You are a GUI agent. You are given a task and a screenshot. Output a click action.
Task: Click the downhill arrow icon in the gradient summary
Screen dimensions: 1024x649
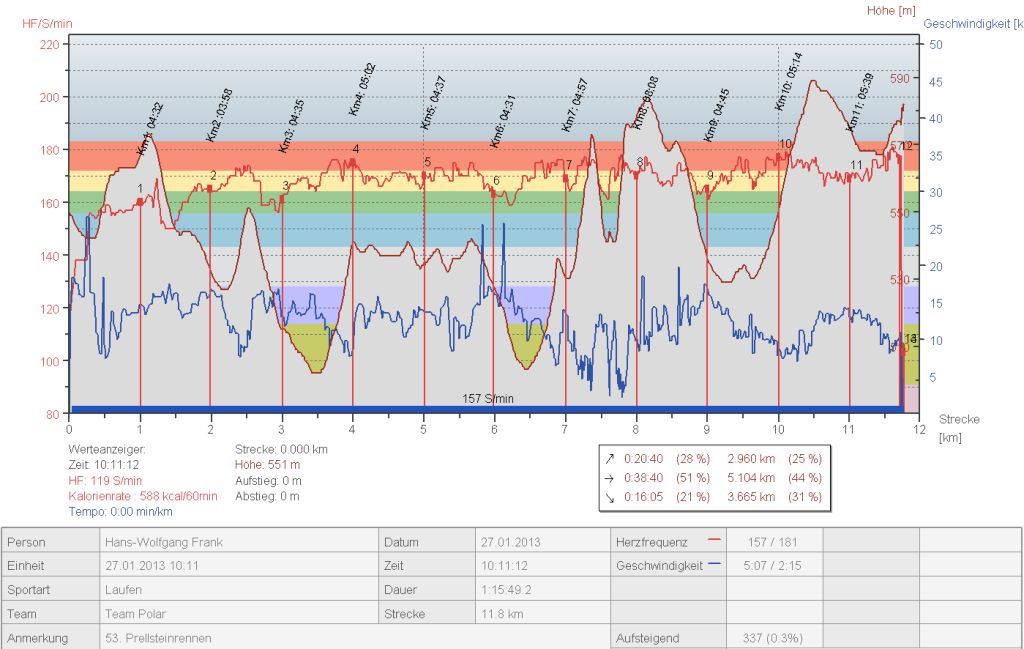tap(609, 496)
